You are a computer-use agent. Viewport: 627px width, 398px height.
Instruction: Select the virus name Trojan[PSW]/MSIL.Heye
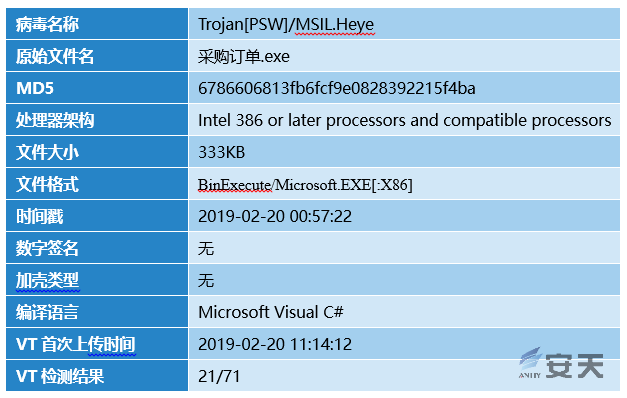[286, 24]
